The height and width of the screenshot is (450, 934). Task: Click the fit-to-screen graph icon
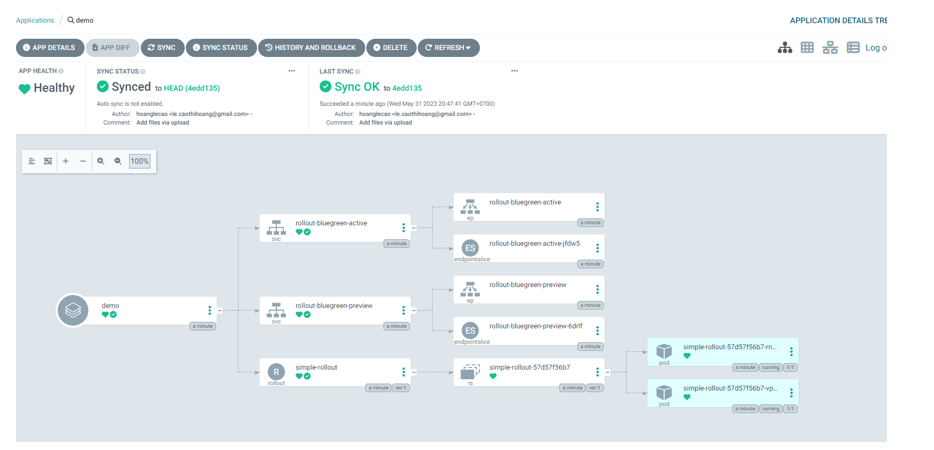[48, 161]
